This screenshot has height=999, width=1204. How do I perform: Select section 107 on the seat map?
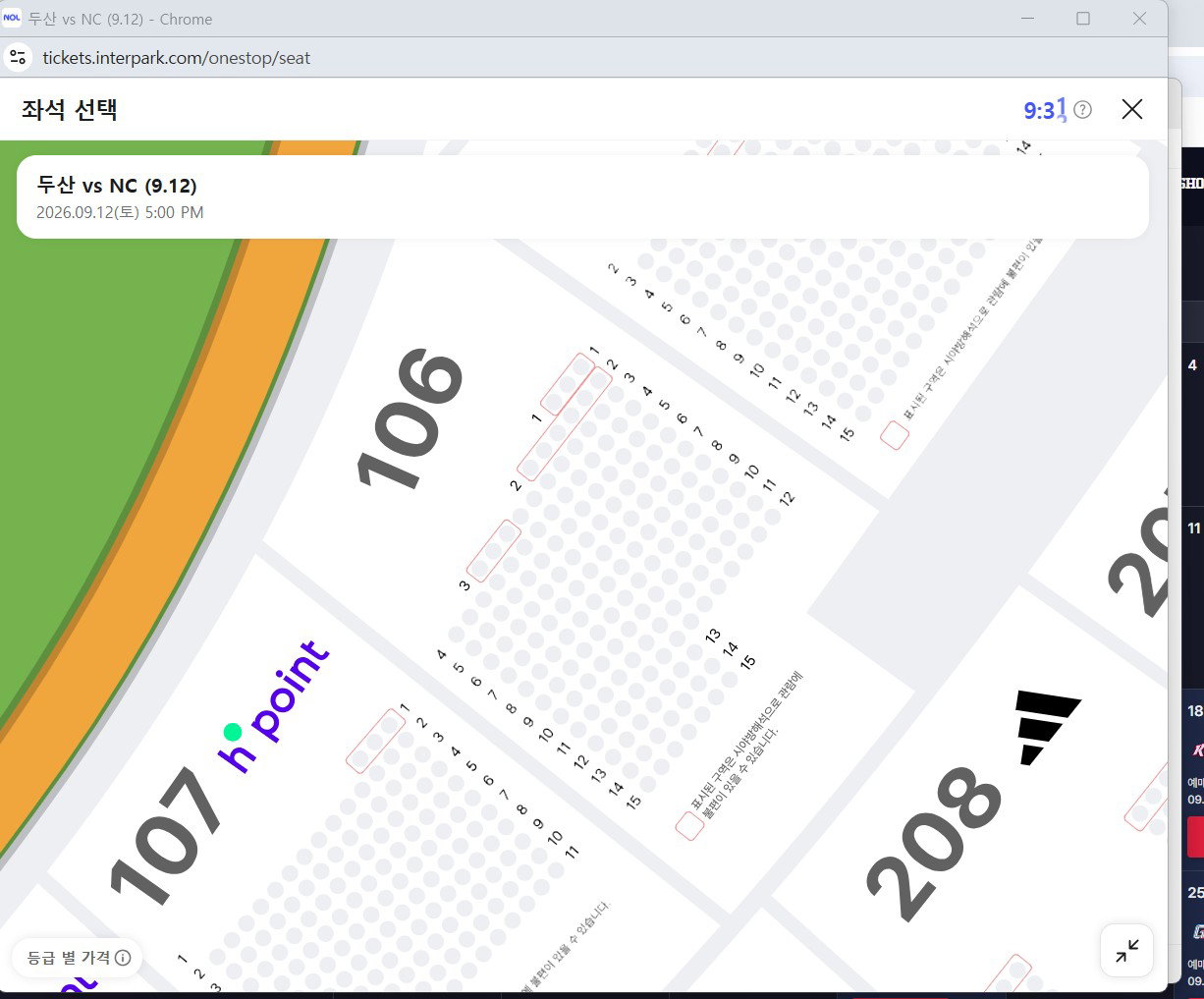(167, 837)
